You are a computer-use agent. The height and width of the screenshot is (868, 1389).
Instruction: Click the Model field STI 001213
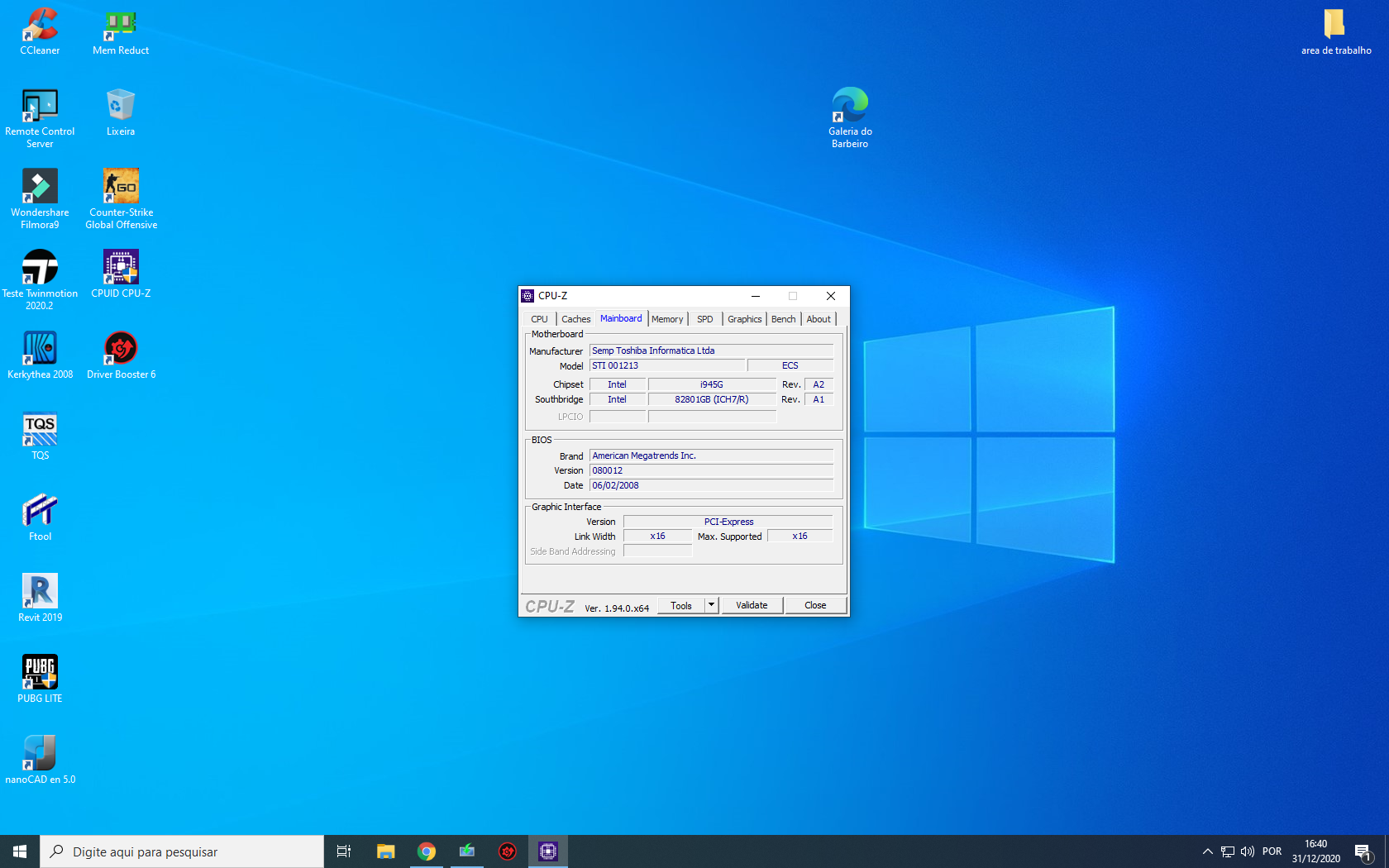tap(667, 365)
